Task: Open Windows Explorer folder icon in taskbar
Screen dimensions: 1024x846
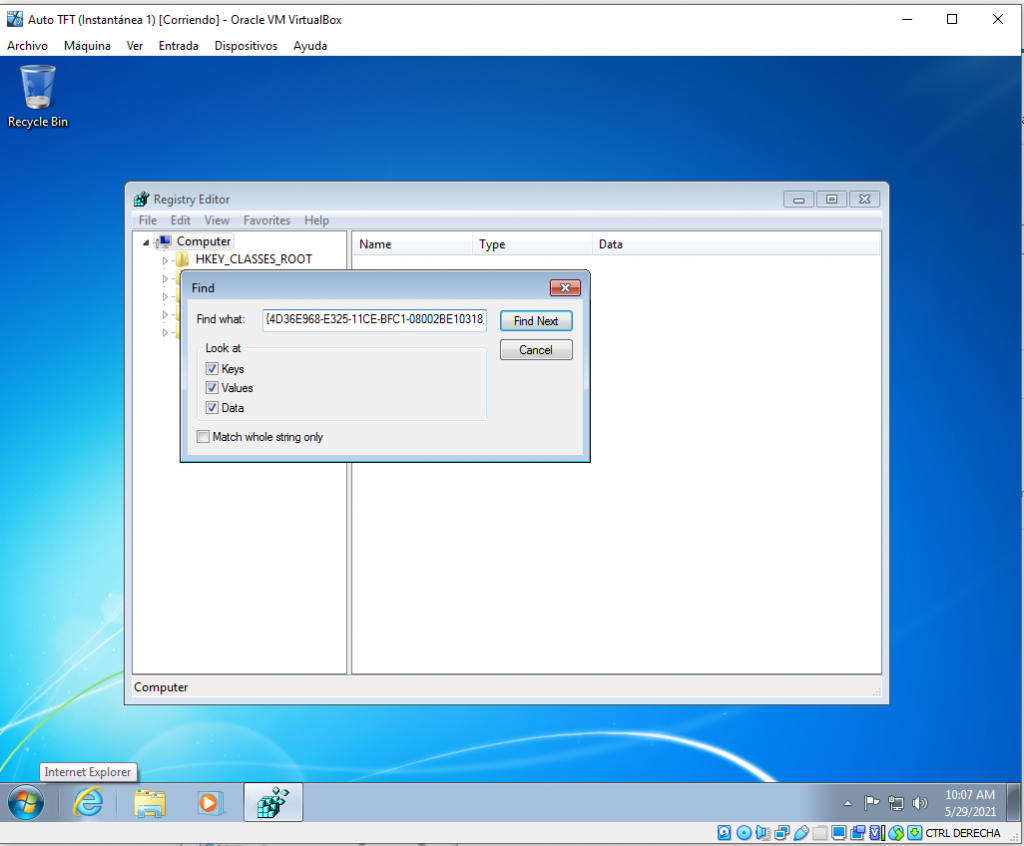Action: point(150,802)
